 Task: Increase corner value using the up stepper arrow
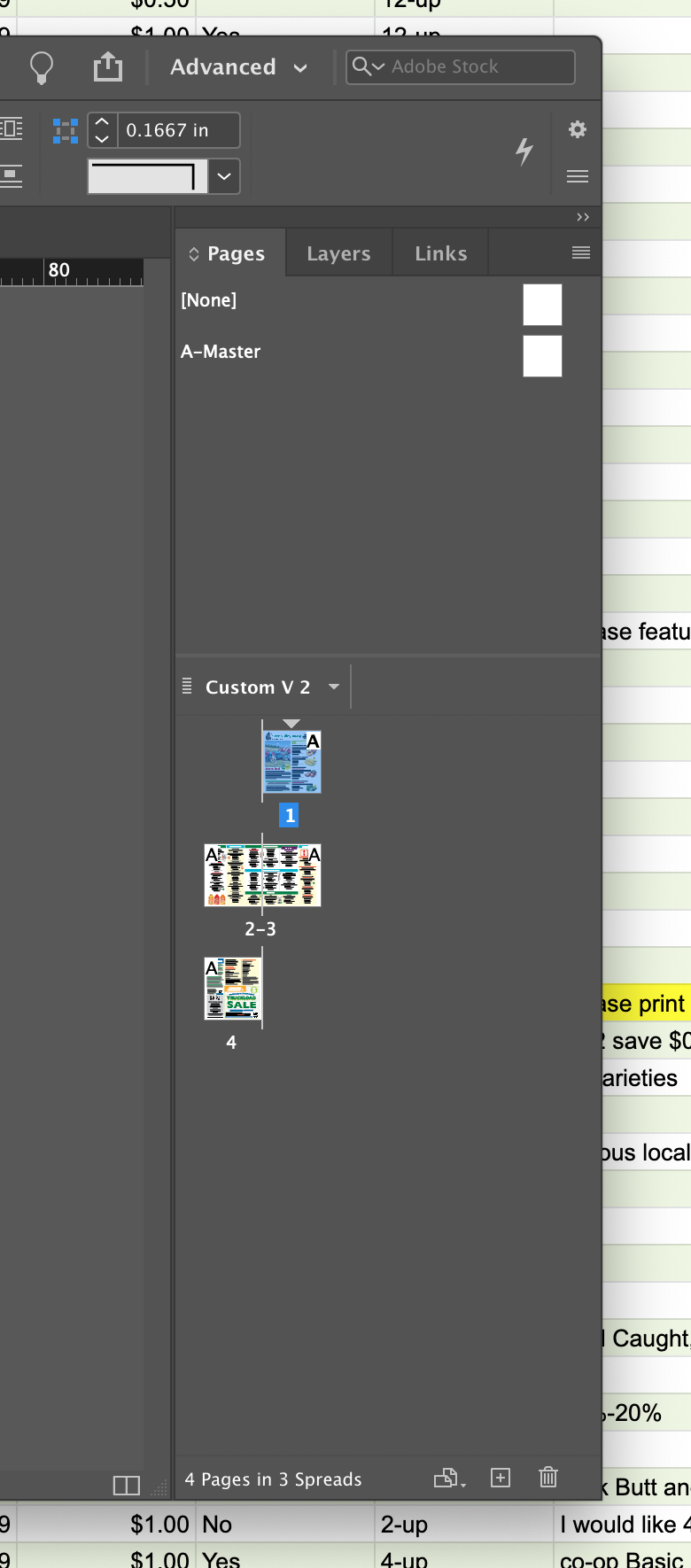[102, 122]
